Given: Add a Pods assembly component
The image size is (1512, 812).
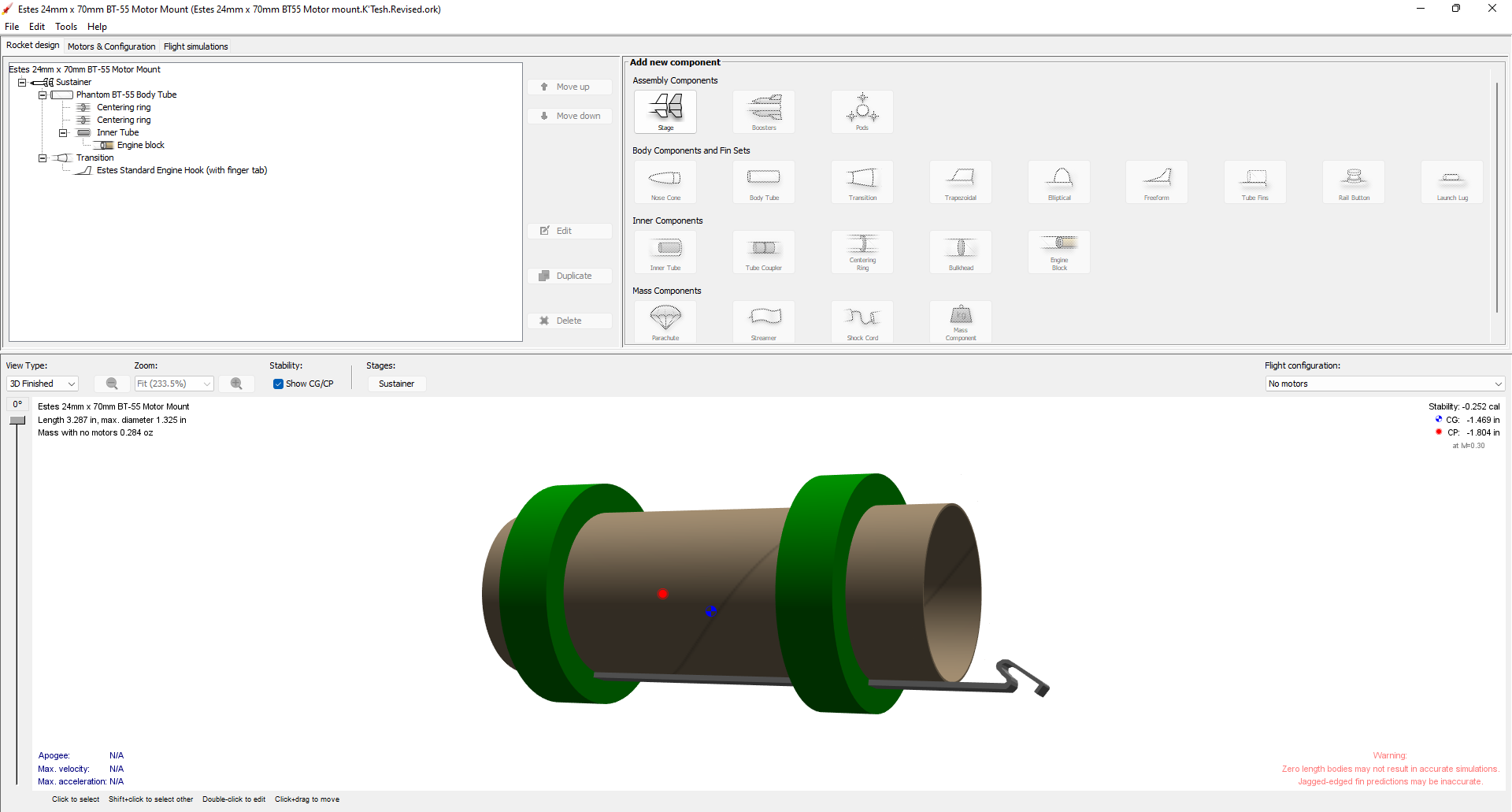Looking at the screenshot, I should pos(862,111).
